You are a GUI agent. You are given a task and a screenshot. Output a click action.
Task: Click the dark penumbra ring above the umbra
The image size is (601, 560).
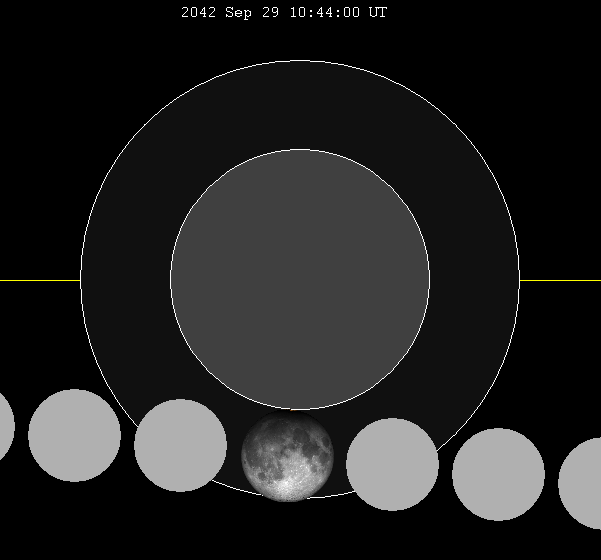tap(300, 105)
